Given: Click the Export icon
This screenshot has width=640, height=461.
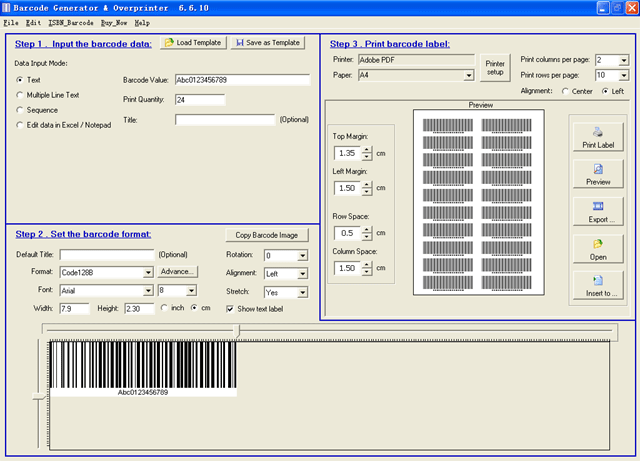Looking at the screenshot, I should pyautogui.click(x=598, y=206).
